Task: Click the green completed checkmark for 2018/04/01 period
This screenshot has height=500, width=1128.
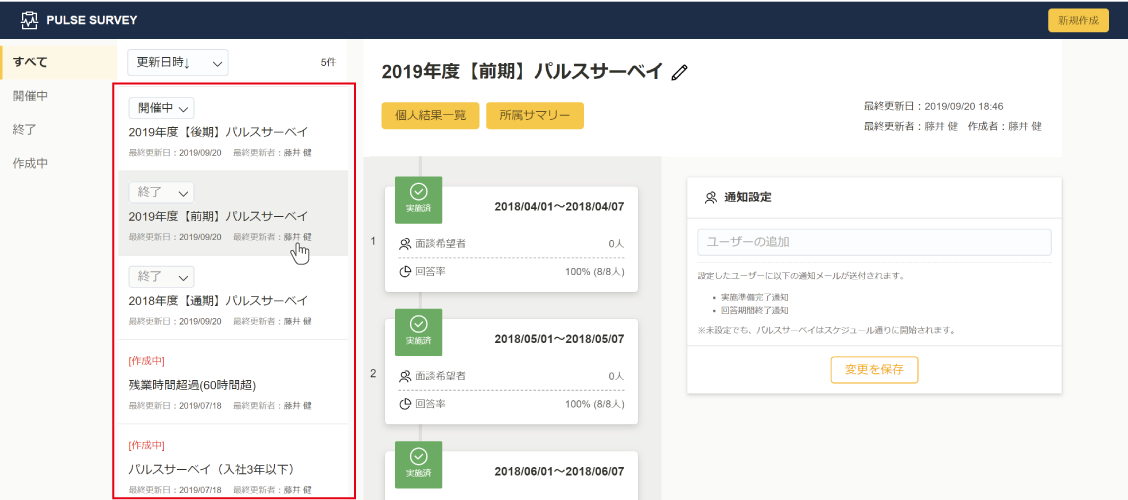Action: 418,192
